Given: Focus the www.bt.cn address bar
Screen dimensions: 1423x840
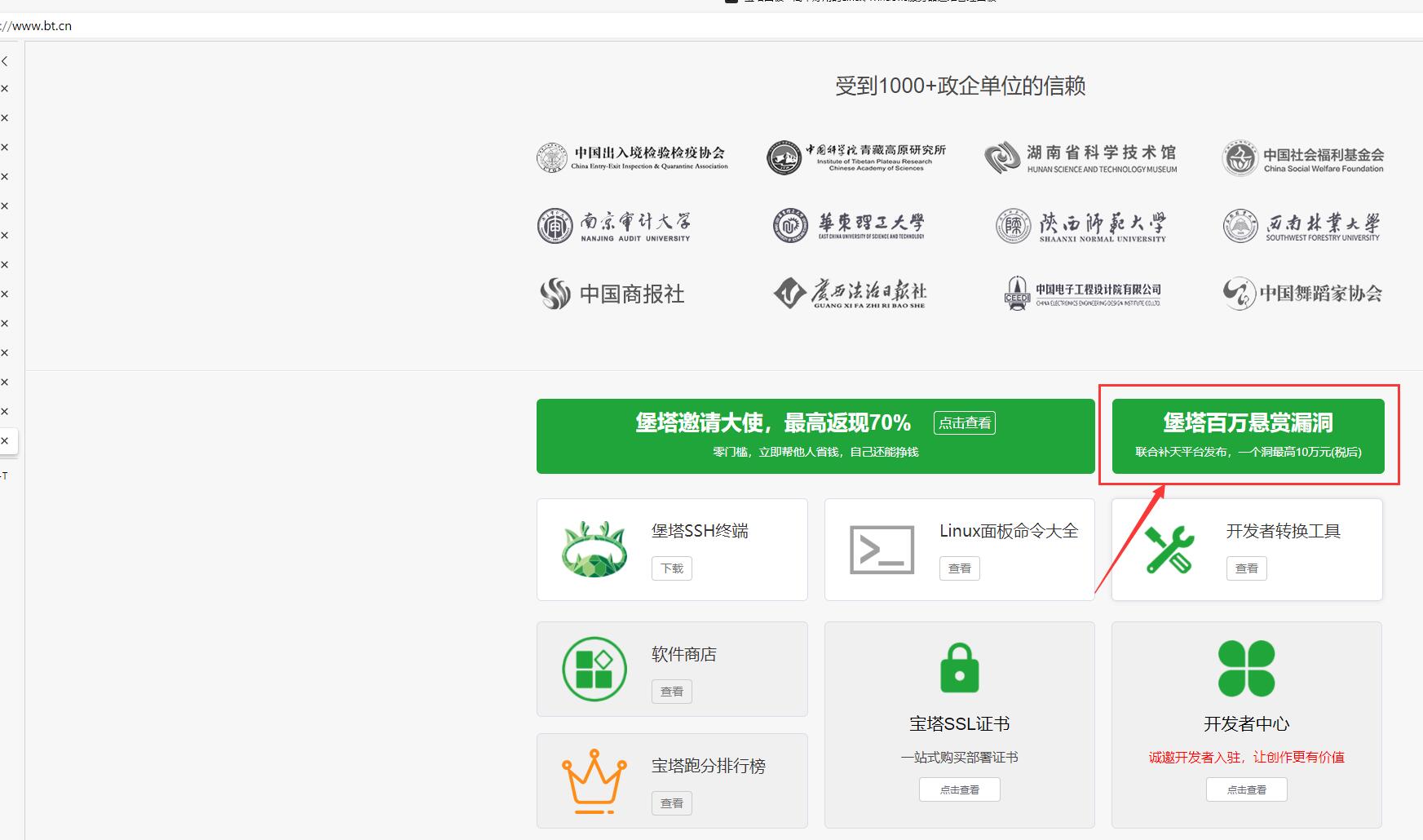Looking at the screenshot, I should pos(709,25).
